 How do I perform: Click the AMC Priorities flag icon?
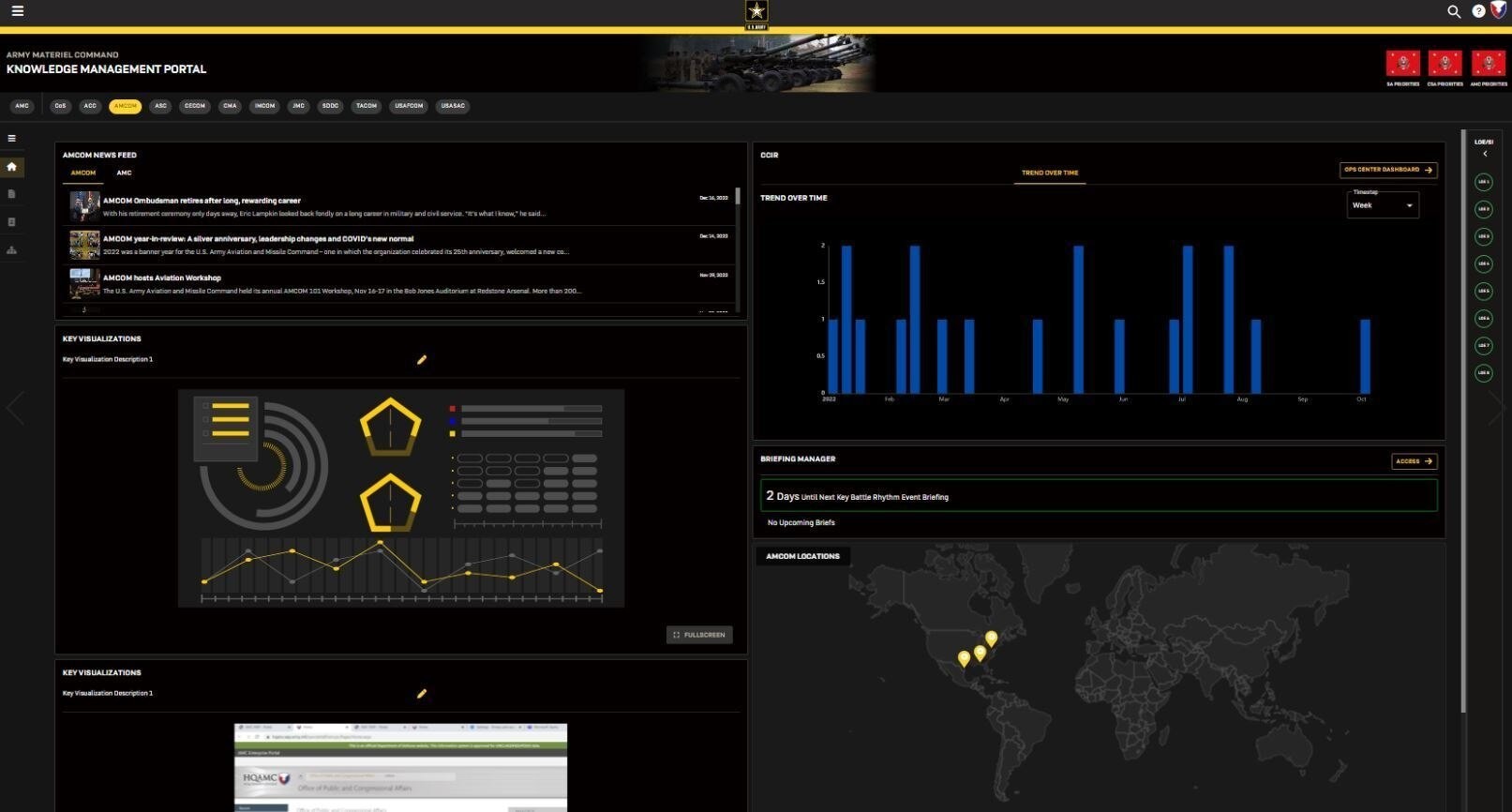coord(1488,64)
